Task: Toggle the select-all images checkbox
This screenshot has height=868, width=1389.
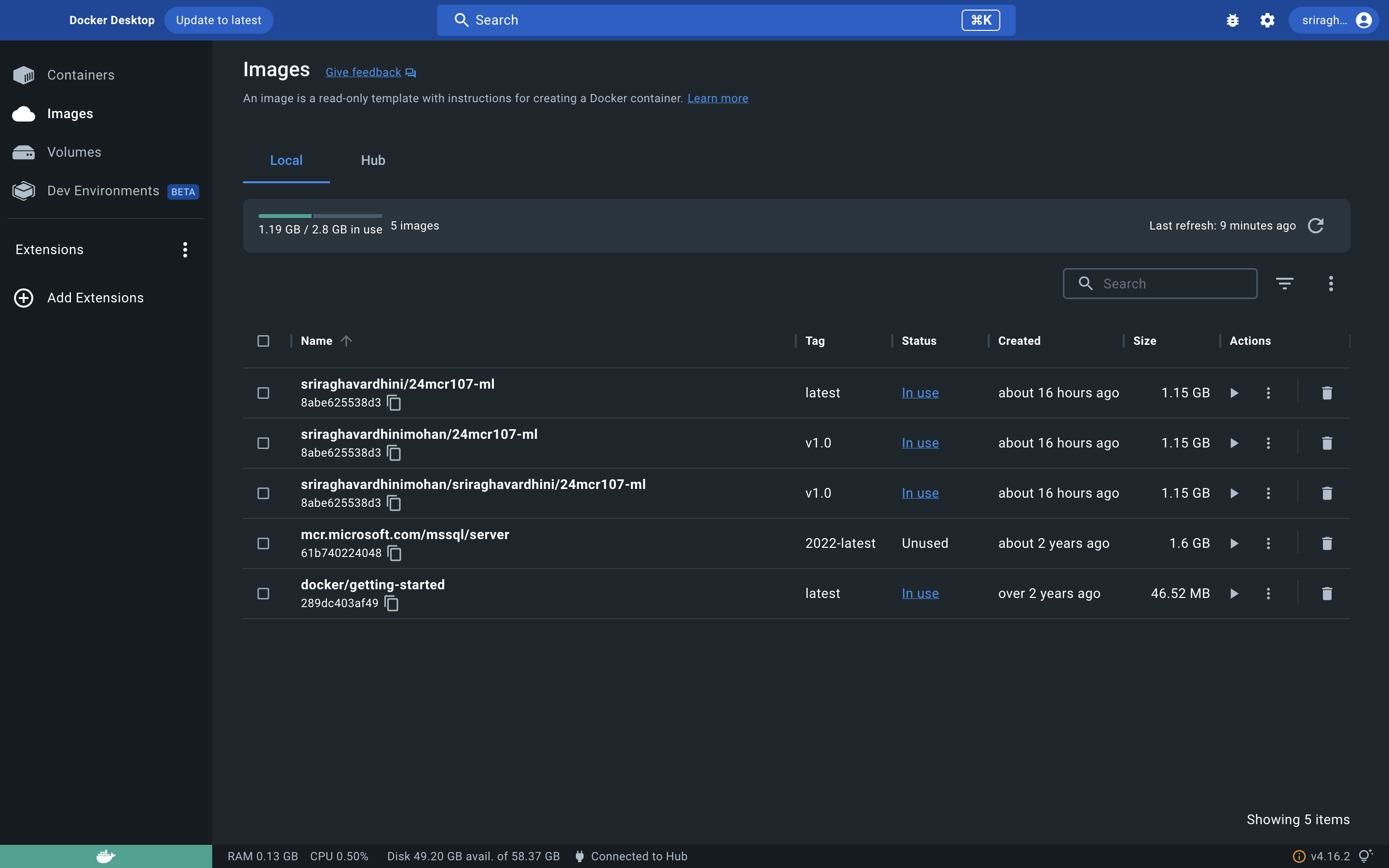Action: [263, 341]
